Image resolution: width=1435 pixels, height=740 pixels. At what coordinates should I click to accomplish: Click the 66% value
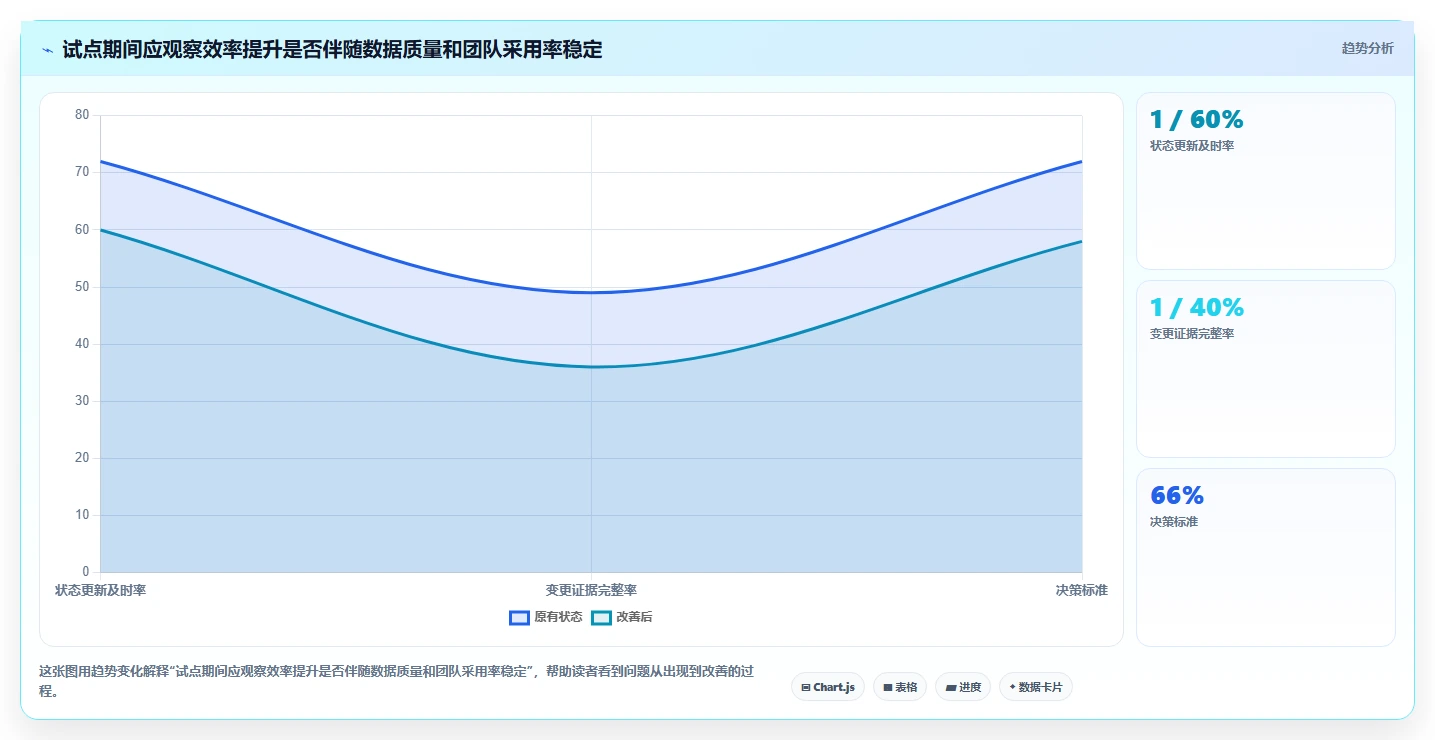click(x=1177, y=496)
